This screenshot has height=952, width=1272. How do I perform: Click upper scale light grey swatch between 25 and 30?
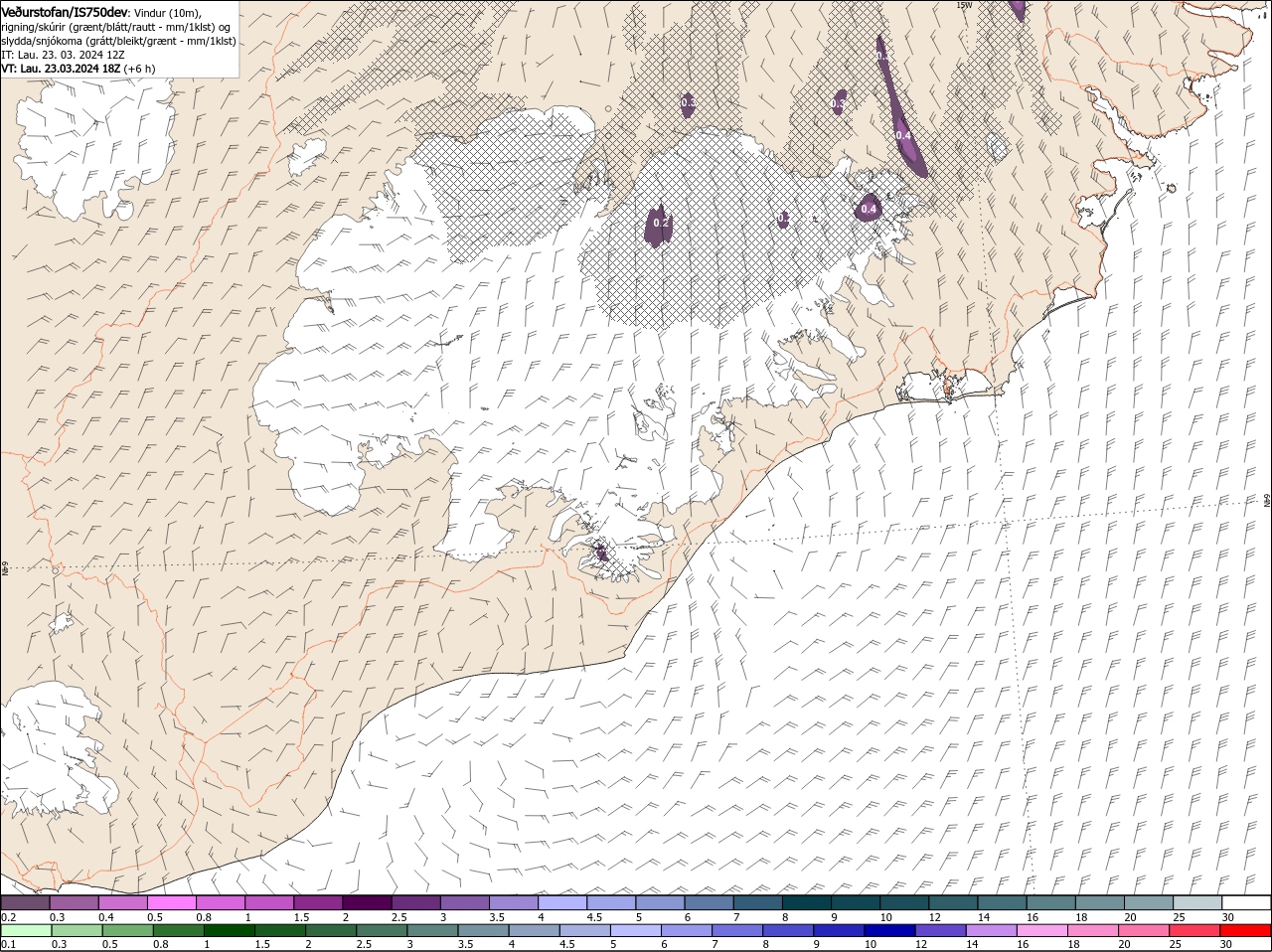(1198, 902)
